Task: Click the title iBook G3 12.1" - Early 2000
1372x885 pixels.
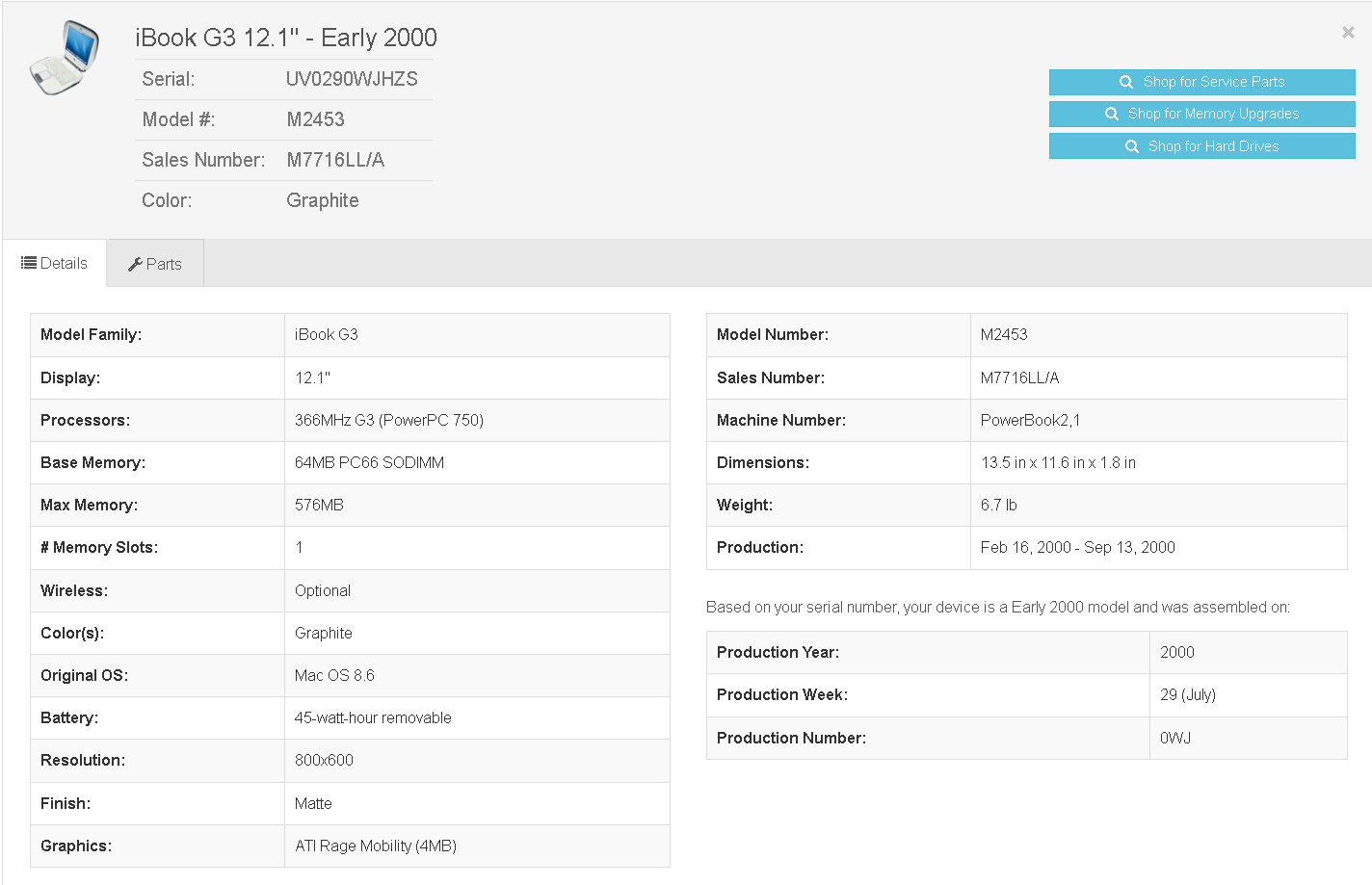Action: coord(286,38)
